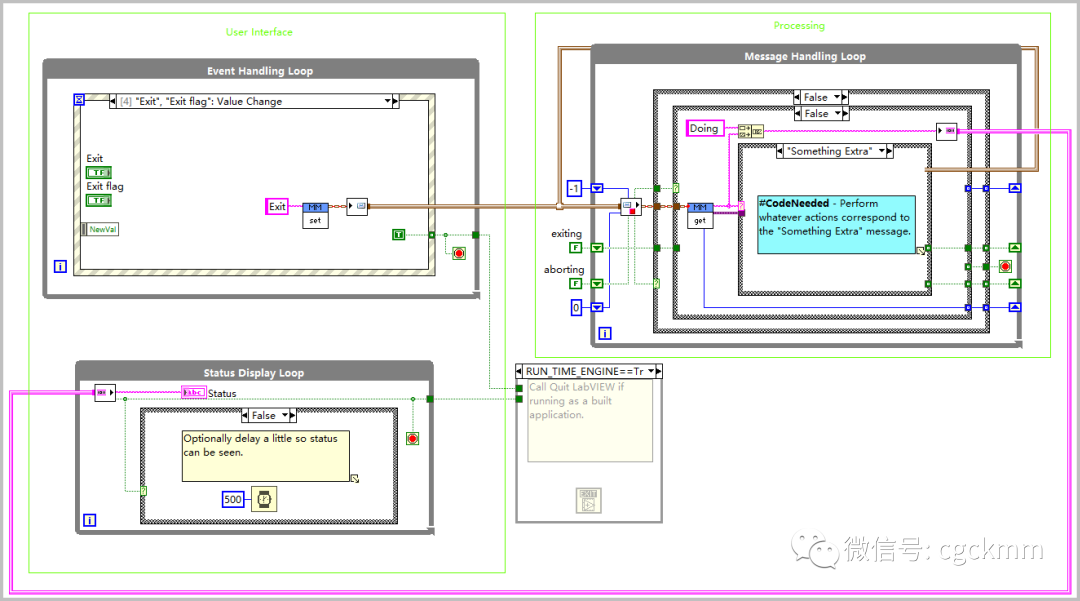The height and width of the screenshot is (601, 1080).
Task: Select the enqueue node after MM set
Action: coord(357,206)
